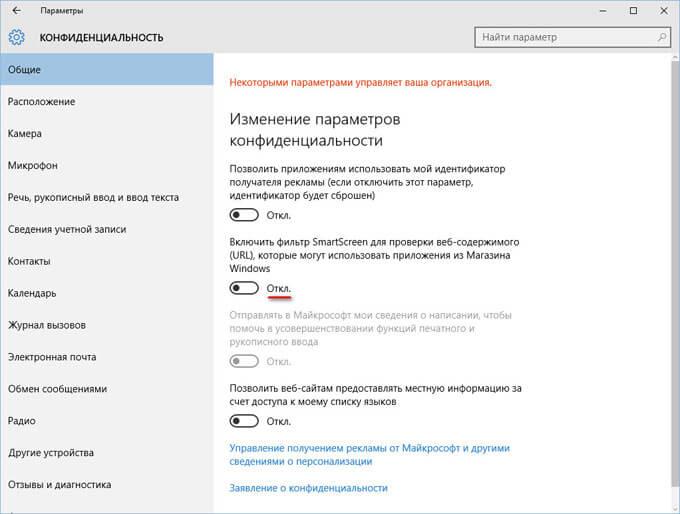
Task: Click the settings gear icon
Action: (16, 37)
